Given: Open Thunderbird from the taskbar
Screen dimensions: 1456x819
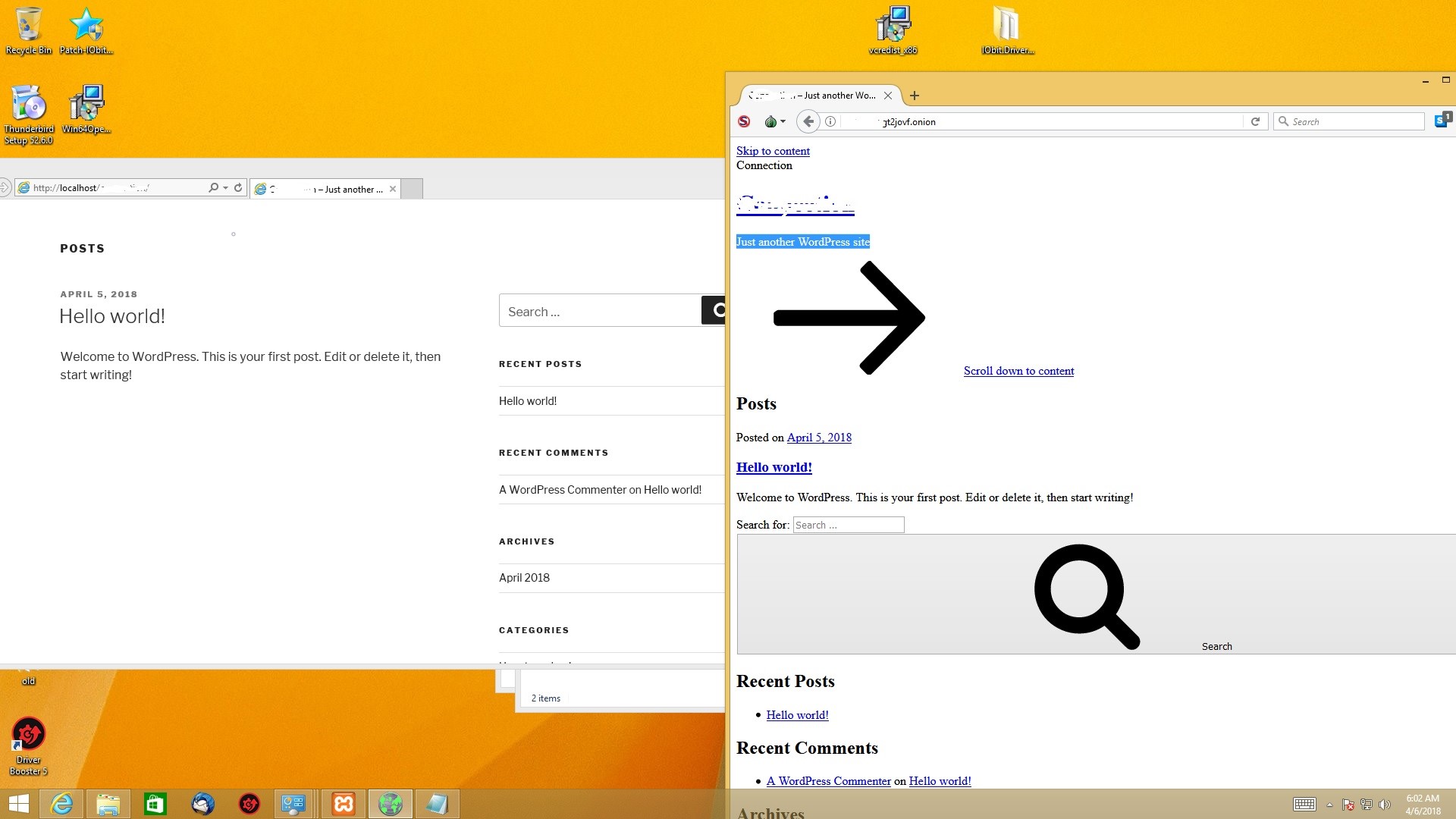Looking at the screenshot, I should click(x=202, y=804).
